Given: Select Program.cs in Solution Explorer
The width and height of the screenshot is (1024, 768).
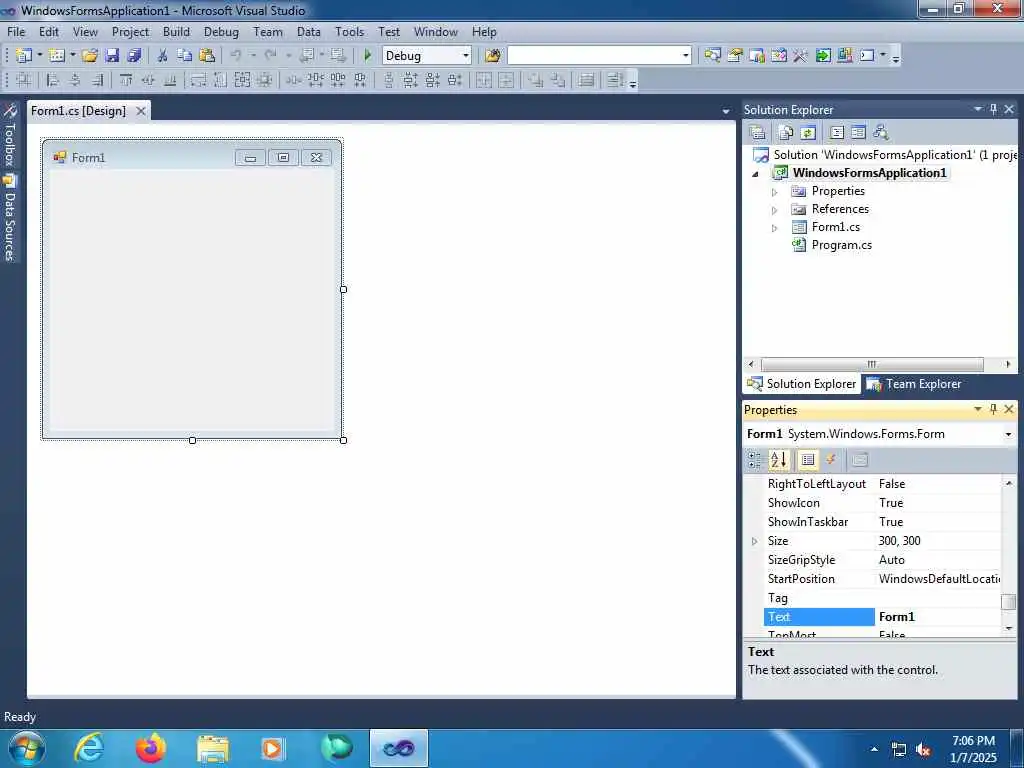Looking at the screenshot, I should 841,245.
